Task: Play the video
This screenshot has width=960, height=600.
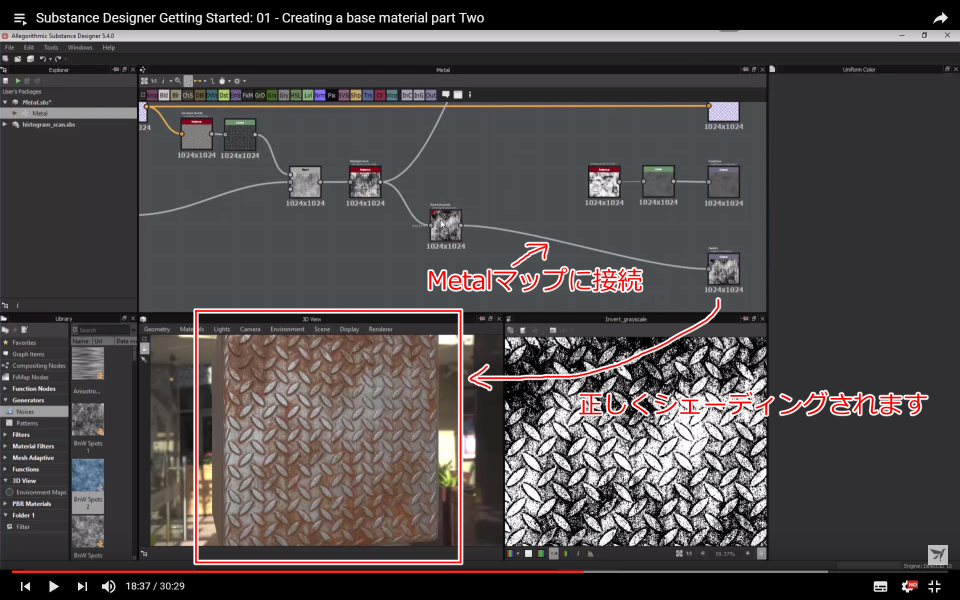Action: click(53, 587)
